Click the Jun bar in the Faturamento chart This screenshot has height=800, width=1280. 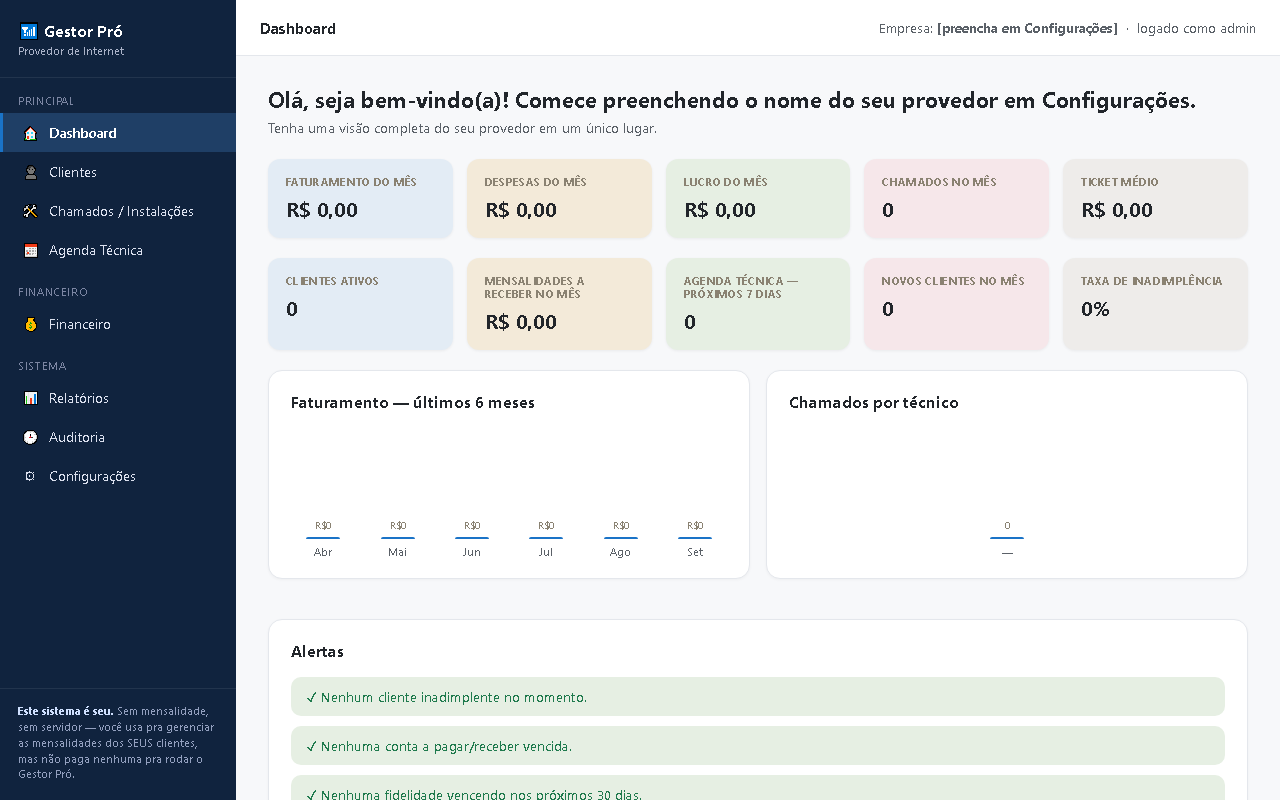coord(472,538)
